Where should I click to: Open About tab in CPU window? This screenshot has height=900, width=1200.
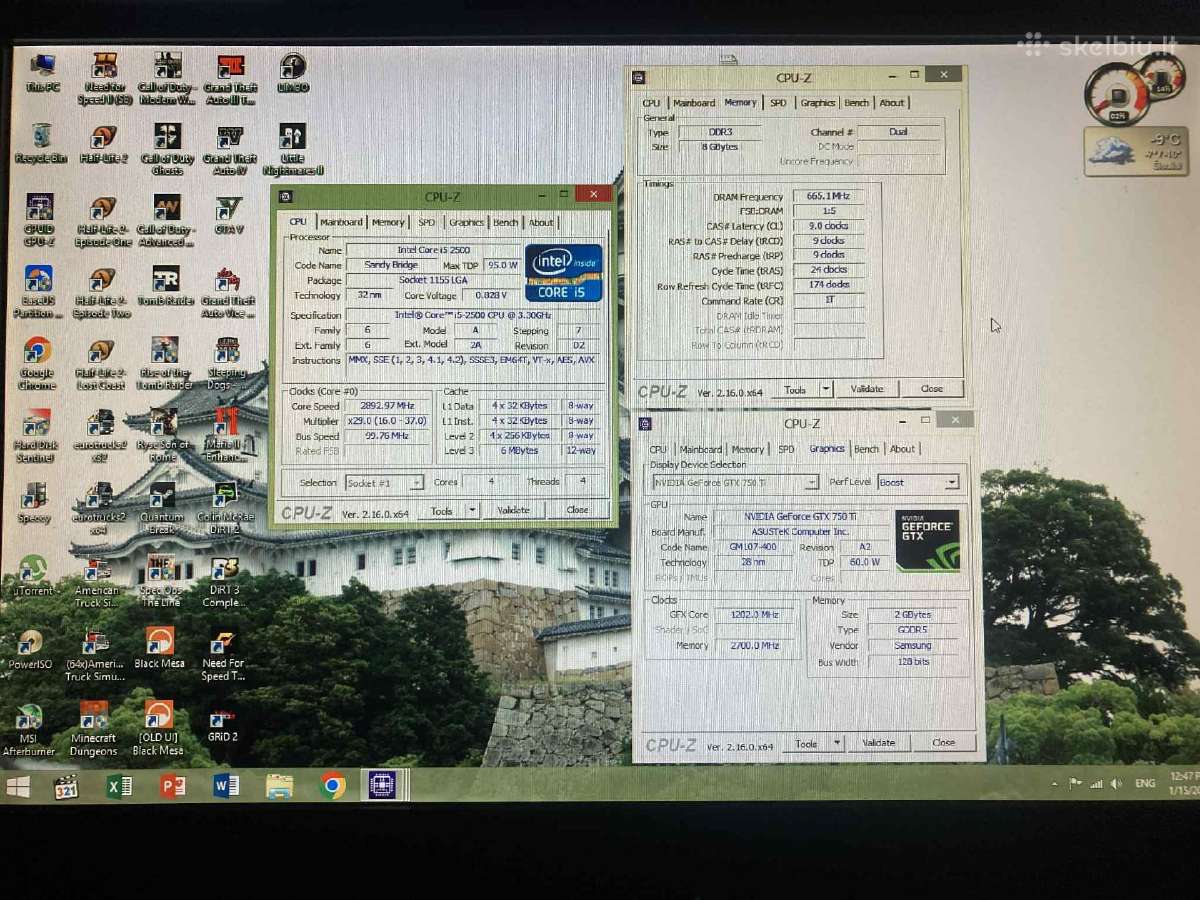[x=541, y=222]
